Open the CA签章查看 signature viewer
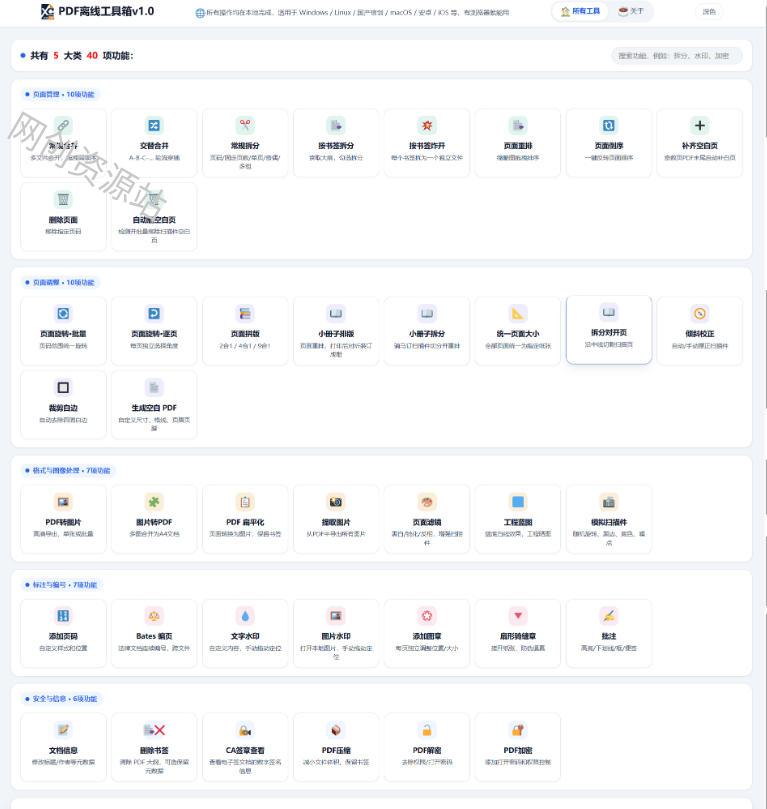767x809 pixels. [x=245, y=748]
